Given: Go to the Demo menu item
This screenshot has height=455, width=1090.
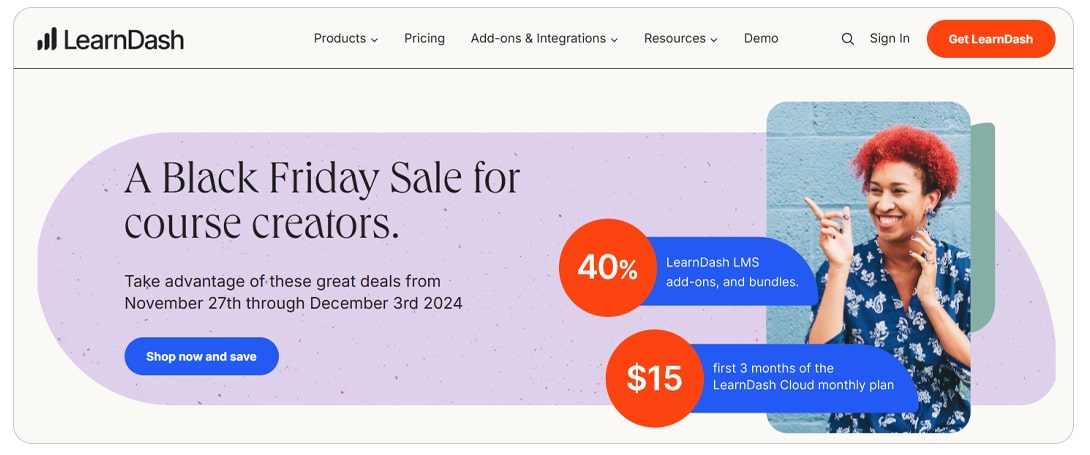Looking at the screenshot, I should coord(761,39).
